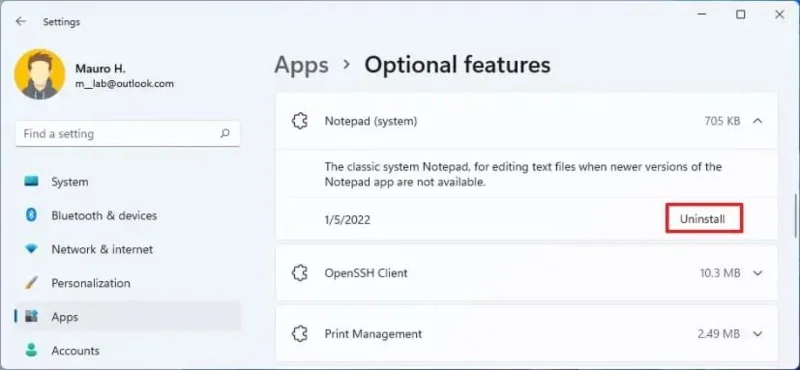This screenshot has height=370, width=800.
Task: Click the Optional features heading
Action: coord(457,65)
